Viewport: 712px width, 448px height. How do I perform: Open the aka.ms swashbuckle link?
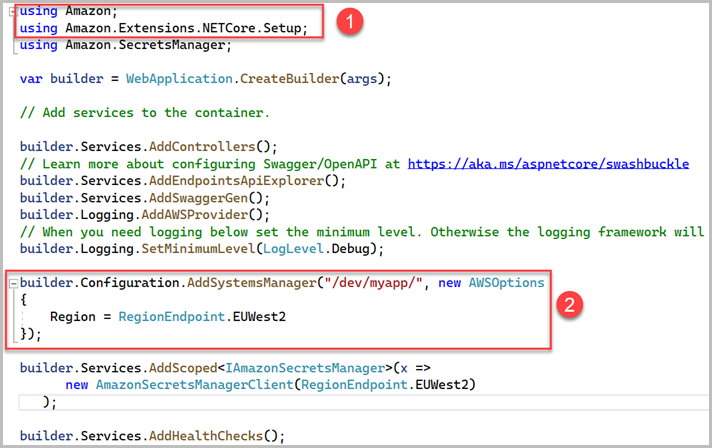(548, 164)
